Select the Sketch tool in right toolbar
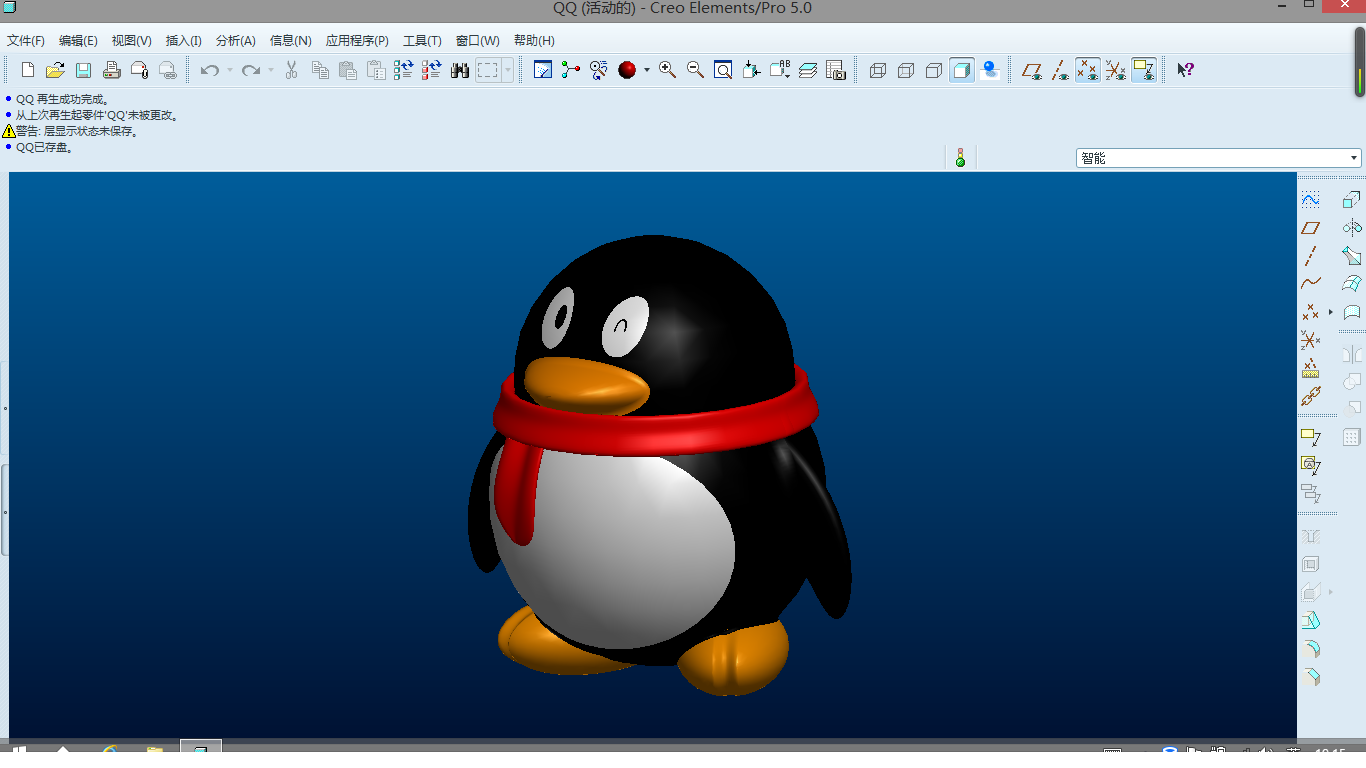 click(1311, 200)
